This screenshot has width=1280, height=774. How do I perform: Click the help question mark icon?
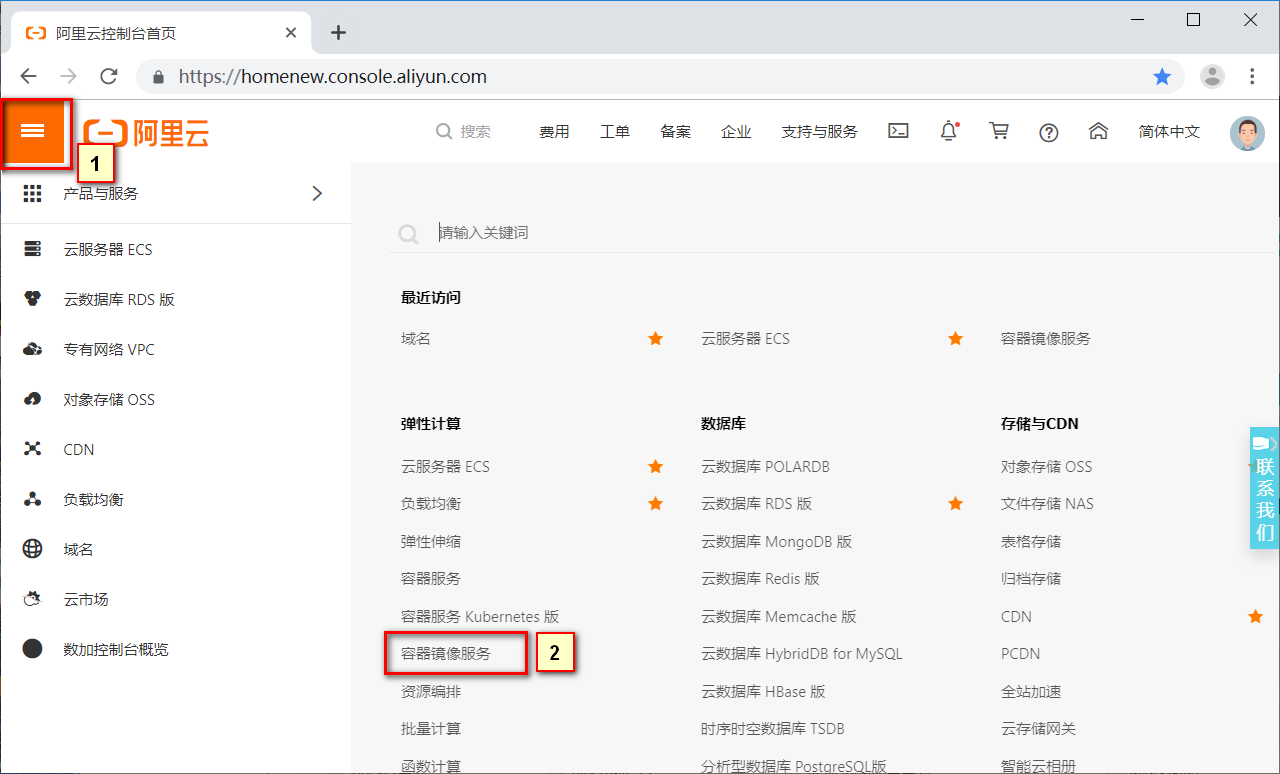[x=1048, y=131]
